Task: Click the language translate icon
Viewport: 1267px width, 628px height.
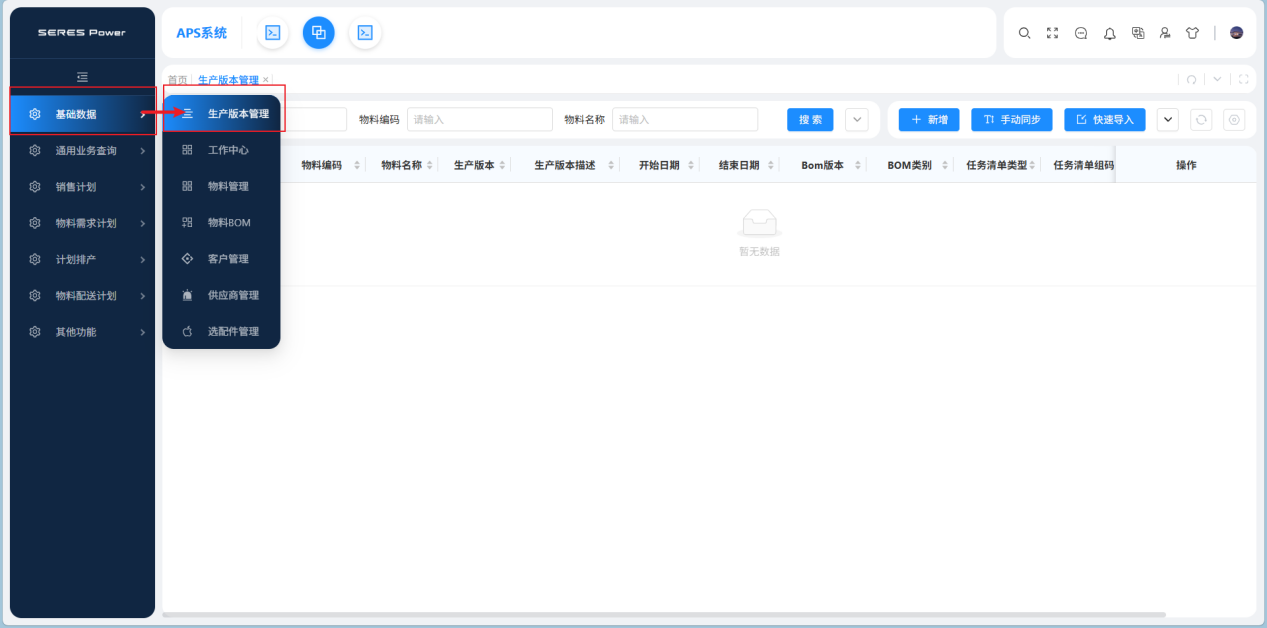Action: 1138,33
